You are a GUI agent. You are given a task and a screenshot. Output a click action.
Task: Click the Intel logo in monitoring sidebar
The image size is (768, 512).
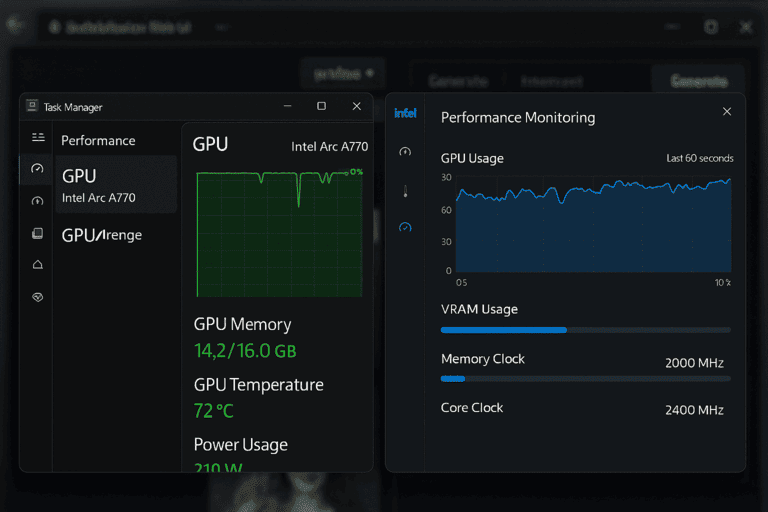[x=406, y=113]
